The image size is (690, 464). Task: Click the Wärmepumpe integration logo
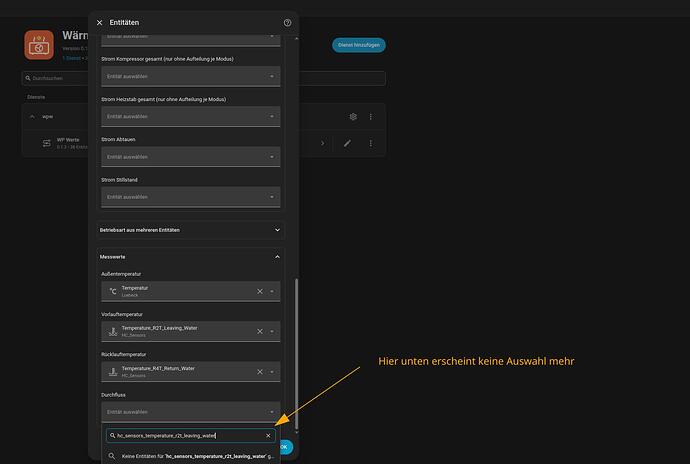pos(39,45)
